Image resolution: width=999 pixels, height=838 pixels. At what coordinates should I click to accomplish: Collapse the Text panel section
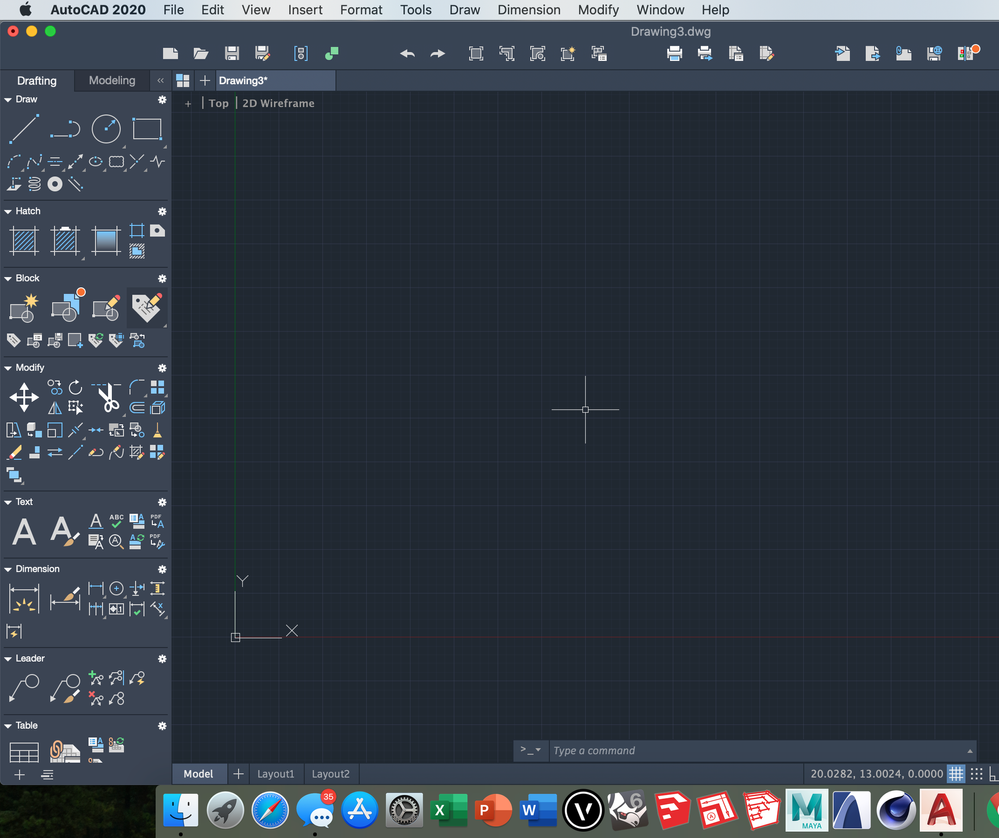(x=8, y=502)
